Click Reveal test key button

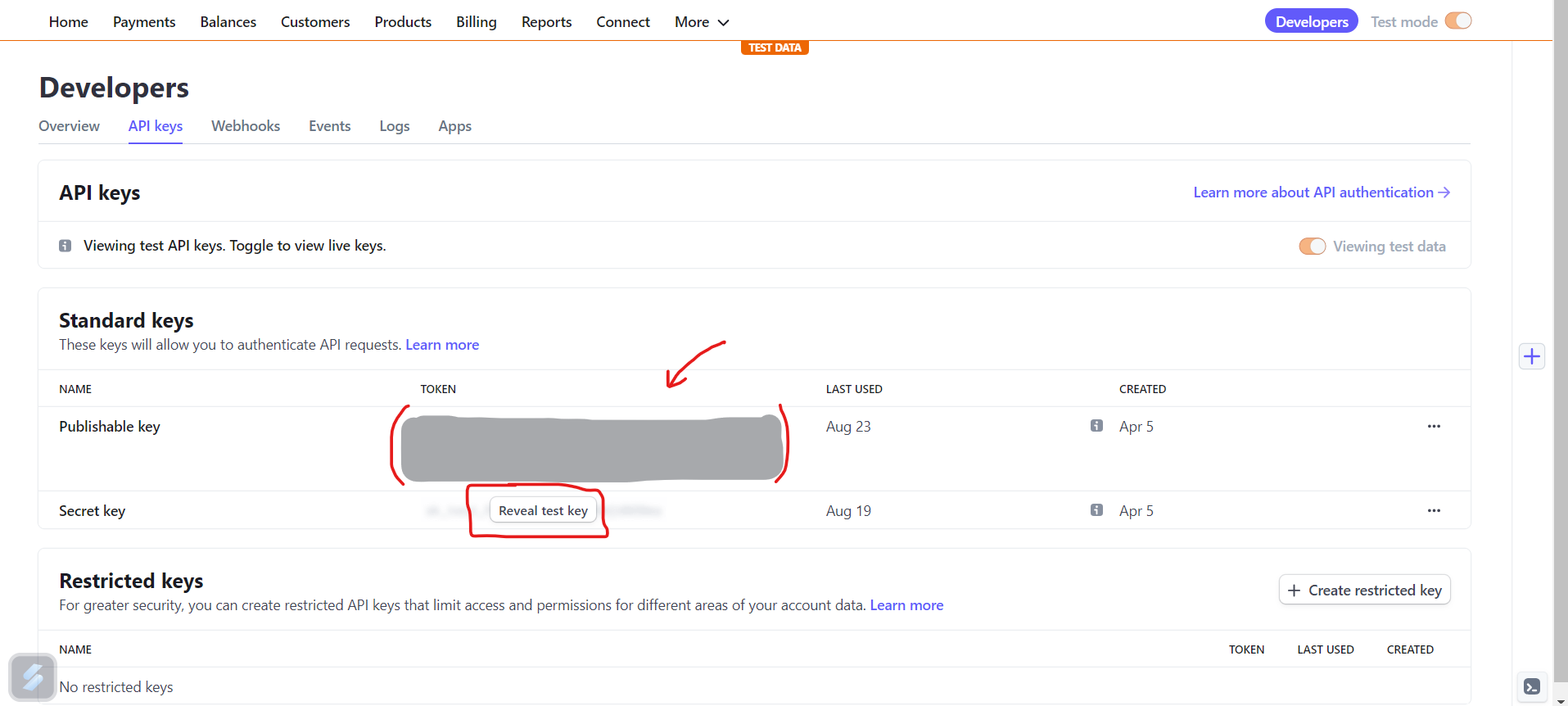tap(543, 510)
